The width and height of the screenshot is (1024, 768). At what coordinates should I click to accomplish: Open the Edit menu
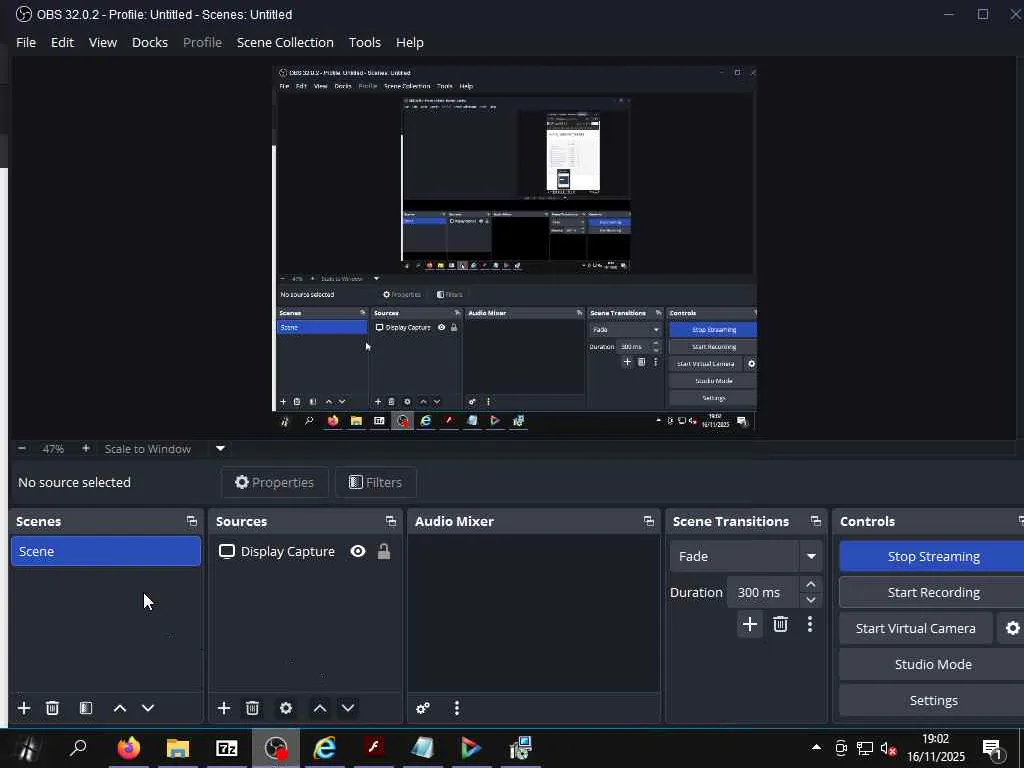(x=62, y=42)
